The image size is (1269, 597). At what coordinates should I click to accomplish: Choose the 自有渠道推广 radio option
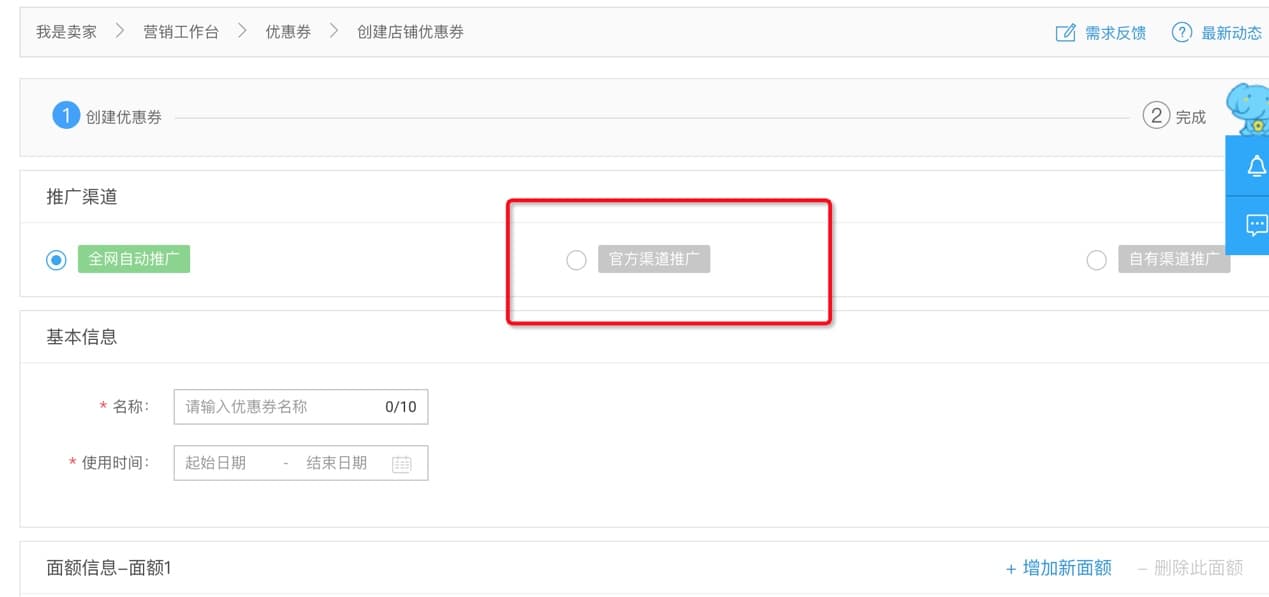(x=1096, y=260)
